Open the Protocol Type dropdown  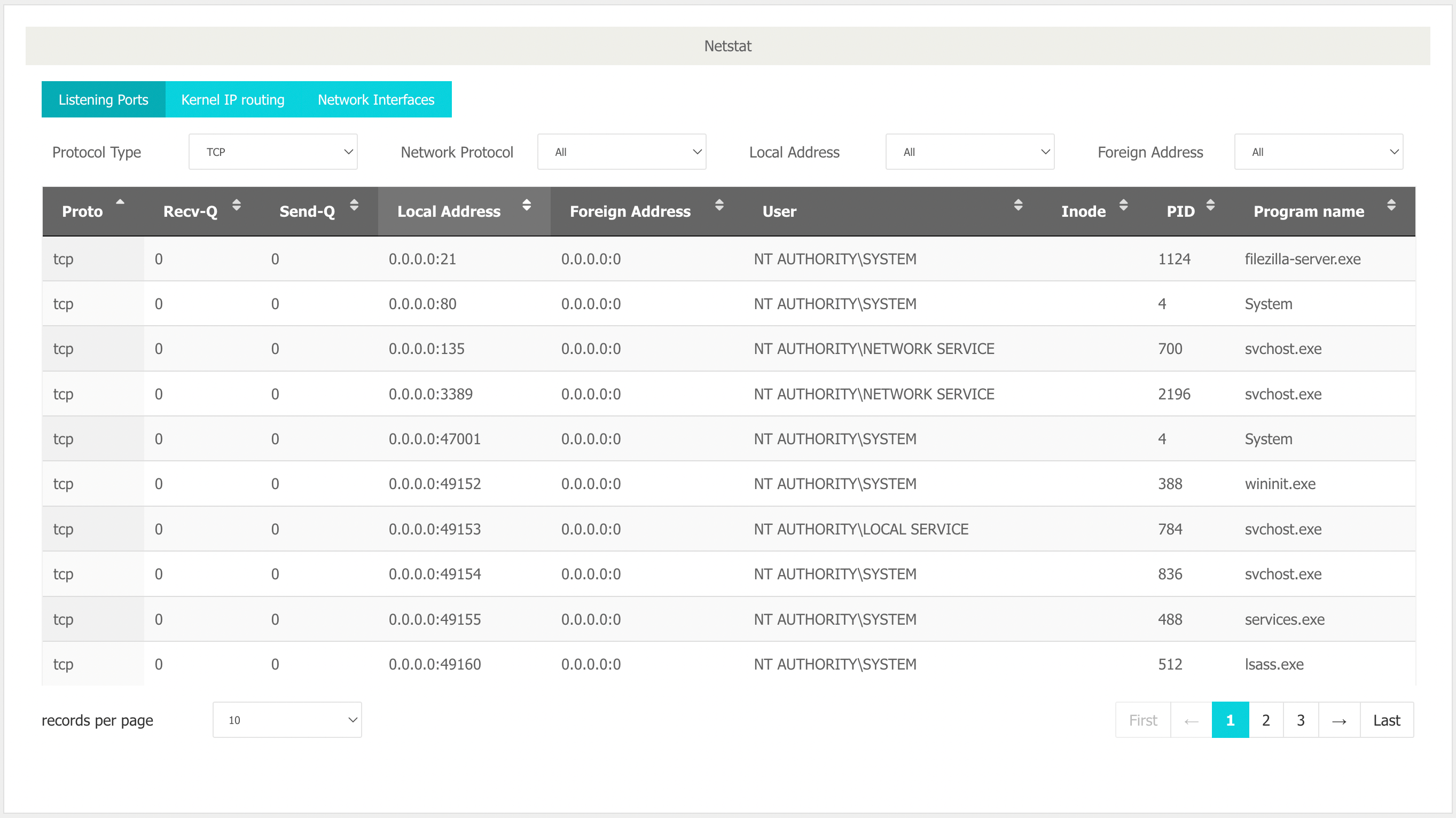273,152
